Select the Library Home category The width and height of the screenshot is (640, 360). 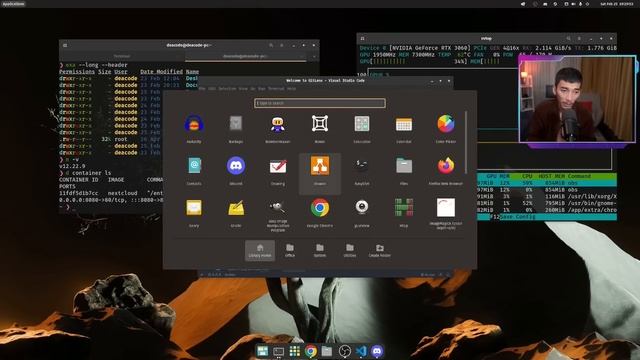[x=260, y=250]
